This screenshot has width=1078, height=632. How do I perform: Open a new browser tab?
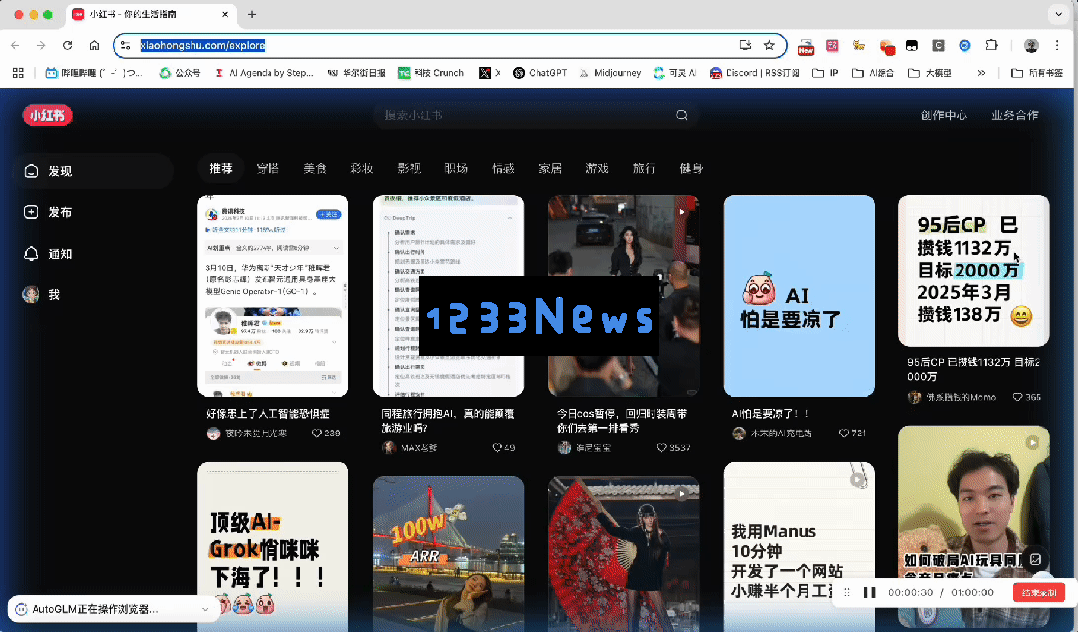click(x=252, y=14)
